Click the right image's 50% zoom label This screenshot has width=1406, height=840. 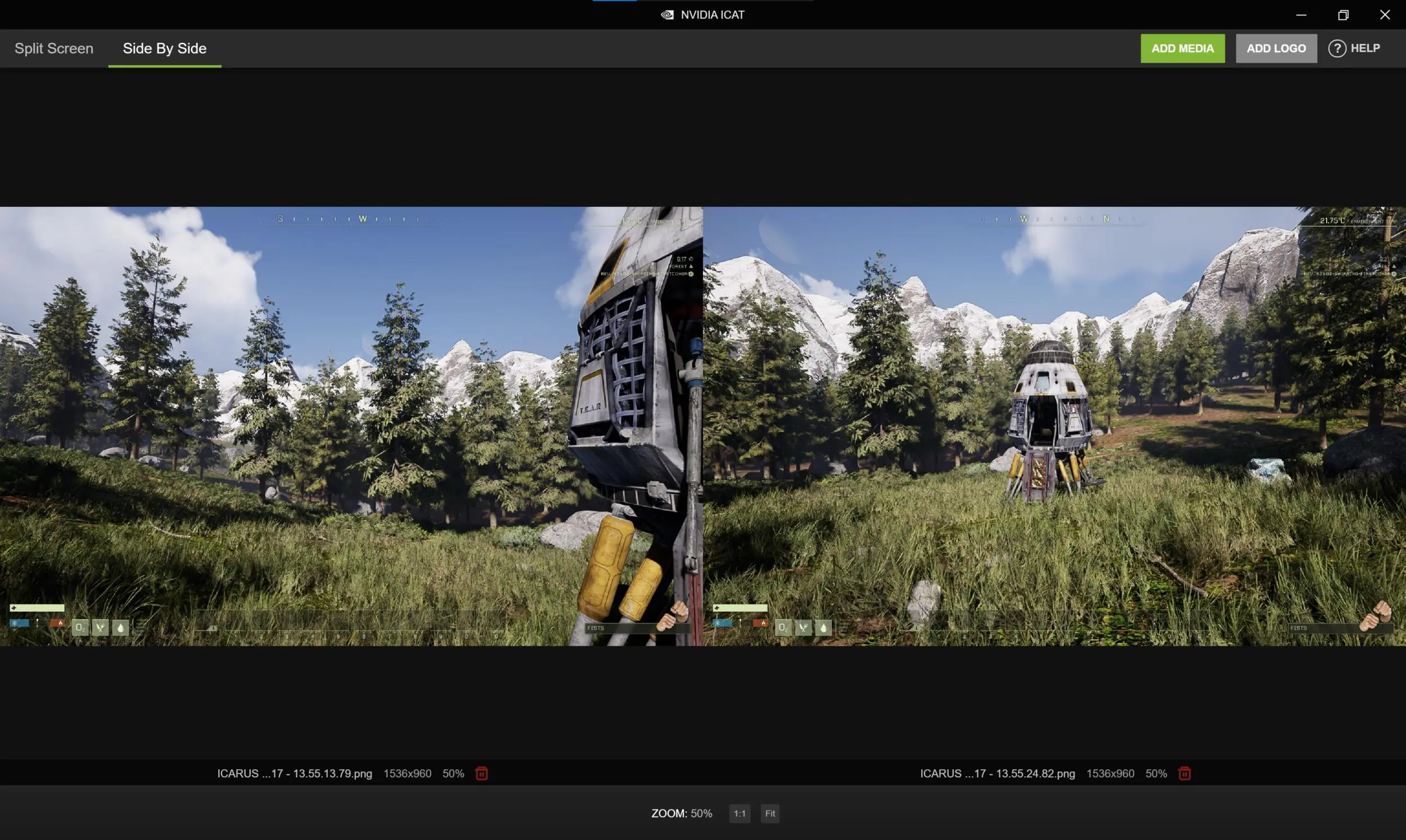pyautogui.click(x=1156, y=773)
